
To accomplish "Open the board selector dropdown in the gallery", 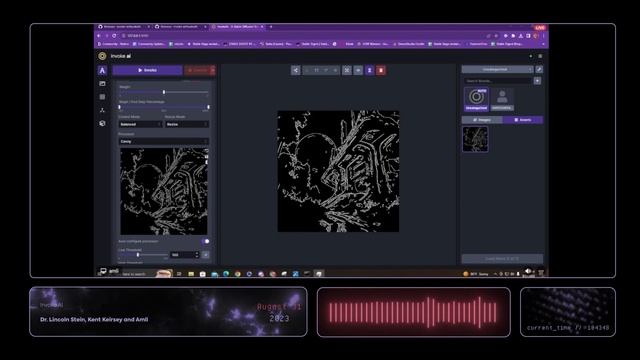I will tap(497, 69).
